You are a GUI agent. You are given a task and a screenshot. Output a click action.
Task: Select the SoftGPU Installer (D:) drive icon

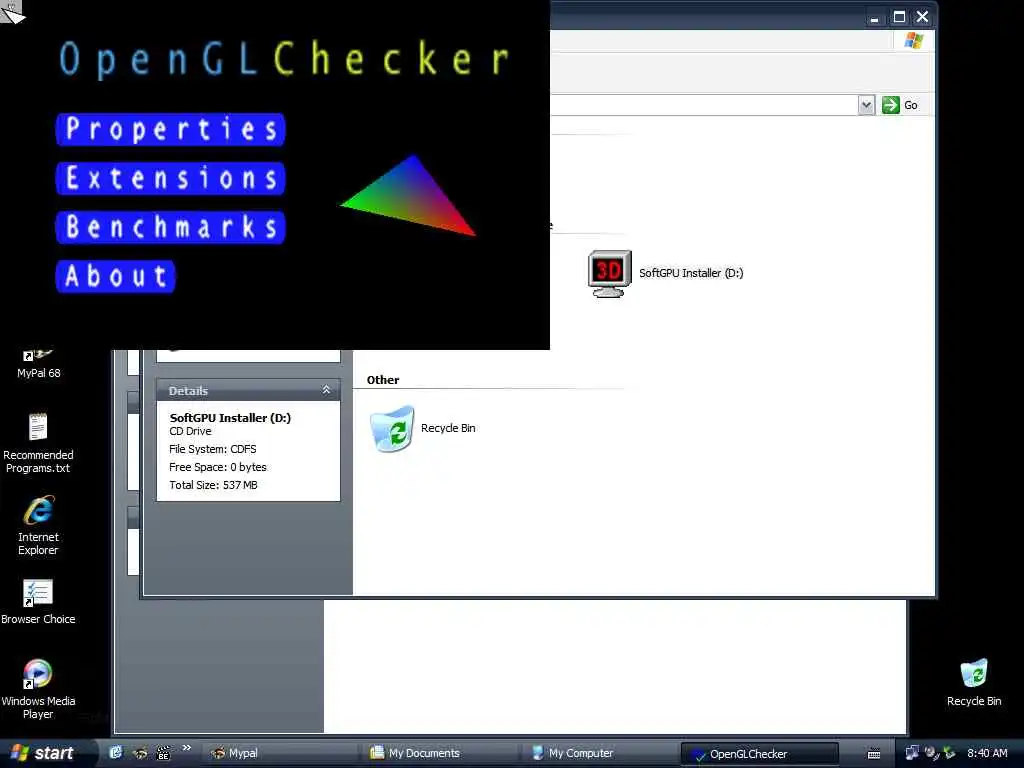(609, 274)
